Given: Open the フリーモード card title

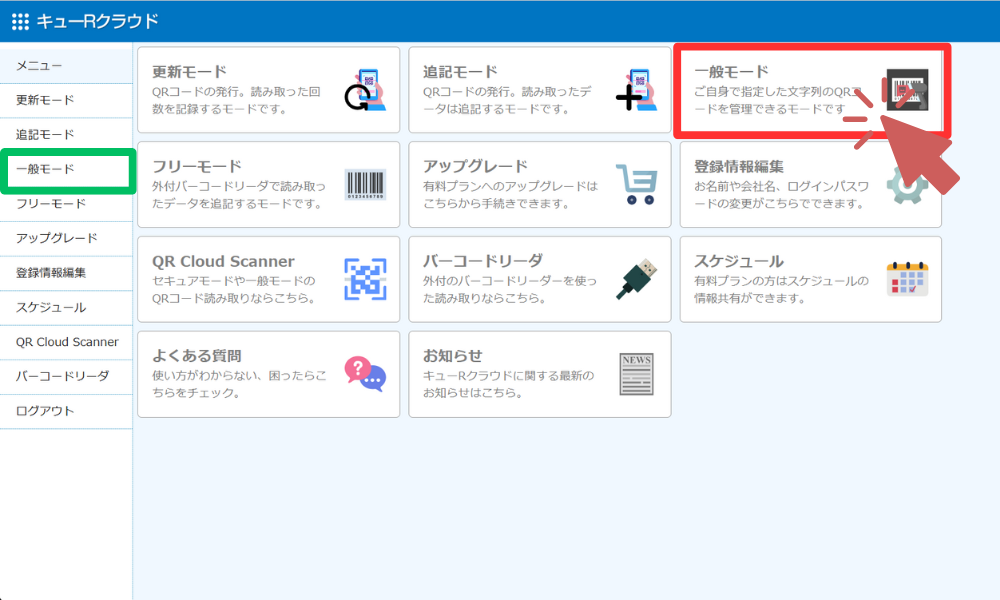Looking at the screenshot, I should [x=197, y=166].
